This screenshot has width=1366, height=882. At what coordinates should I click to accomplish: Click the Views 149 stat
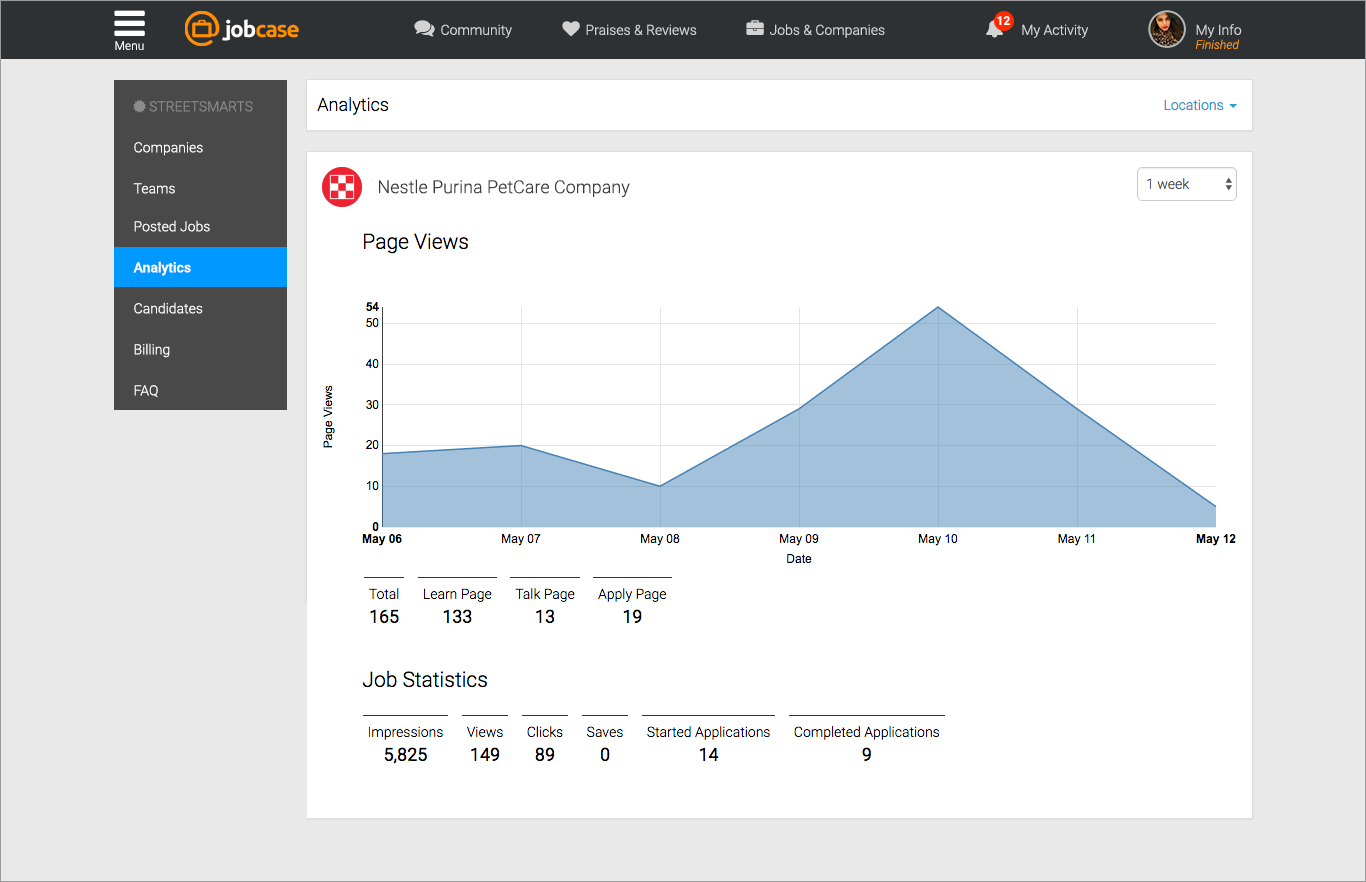(x=485, y=742)
